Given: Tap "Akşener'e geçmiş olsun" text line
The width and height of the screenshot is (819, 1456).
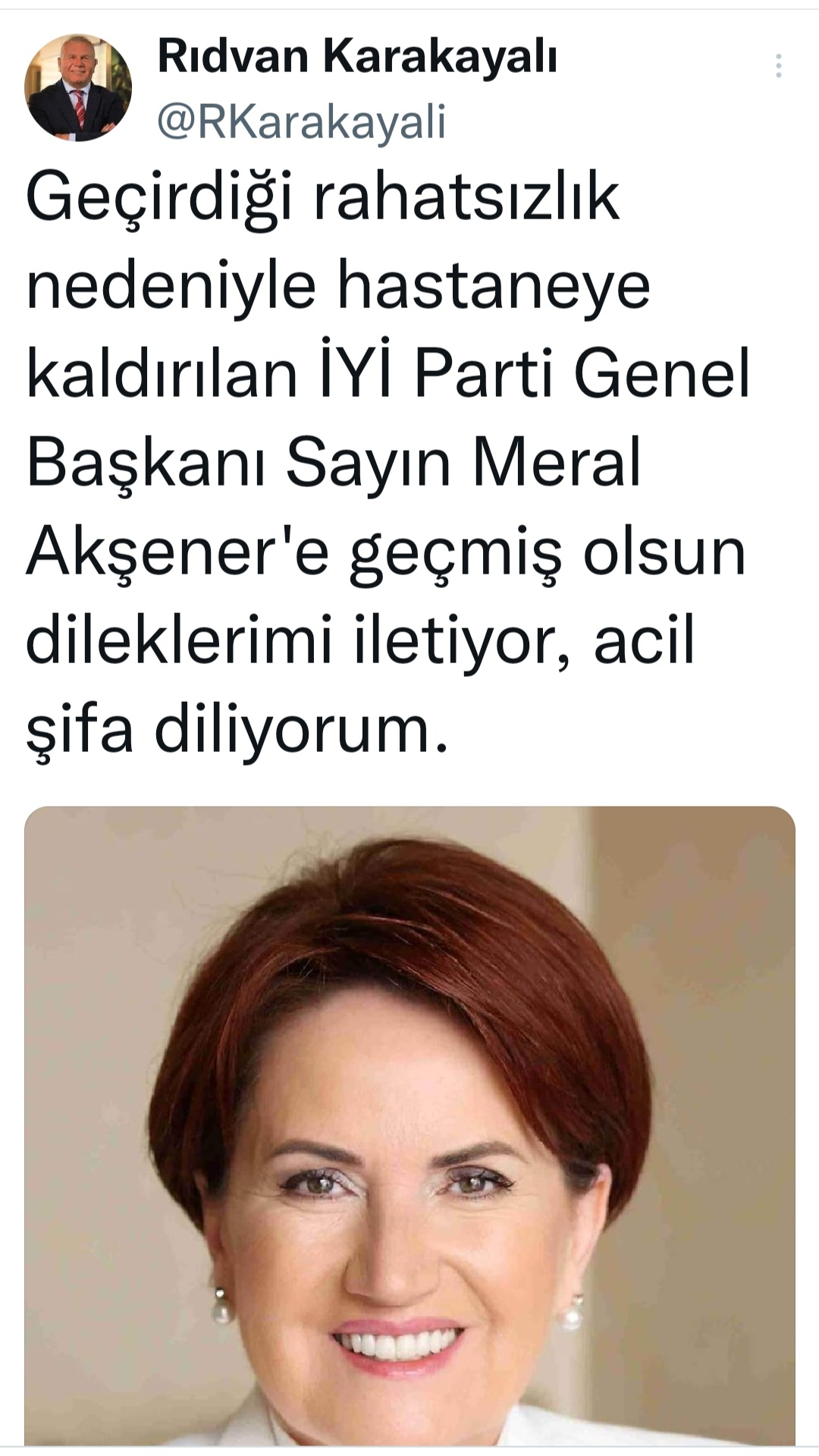Looking at the screenshot, I should pos(386,552).
